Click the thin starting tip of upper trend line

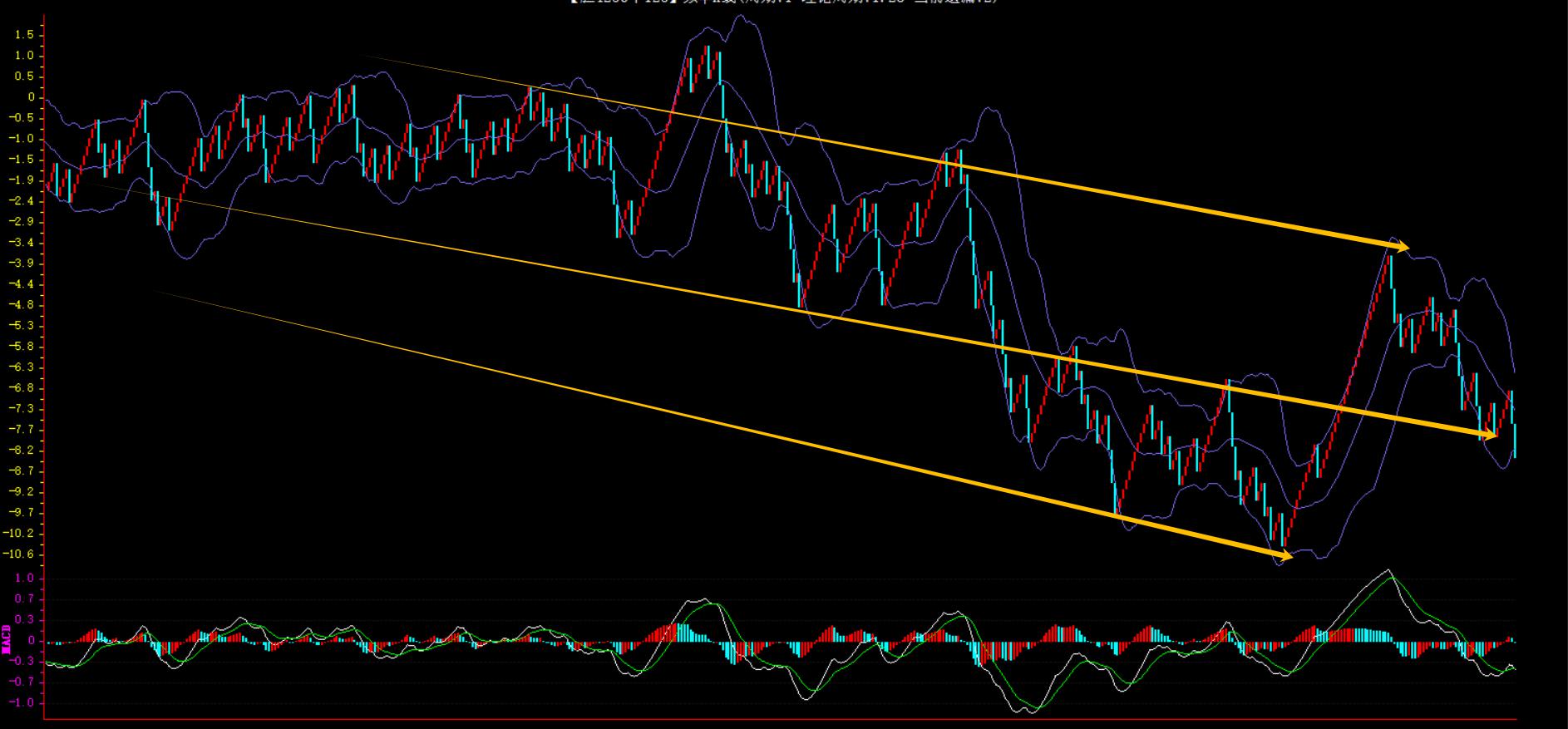click(366, 57)
